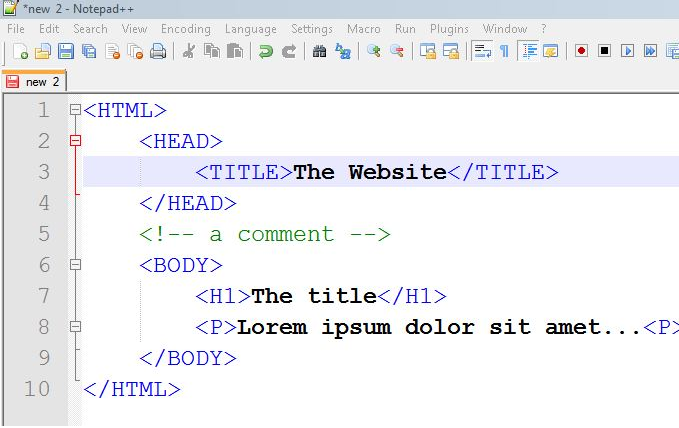This screenshot has width=679, height=428.
Task: Click line number 5 in the margin
Action: [x=44, y=234]
